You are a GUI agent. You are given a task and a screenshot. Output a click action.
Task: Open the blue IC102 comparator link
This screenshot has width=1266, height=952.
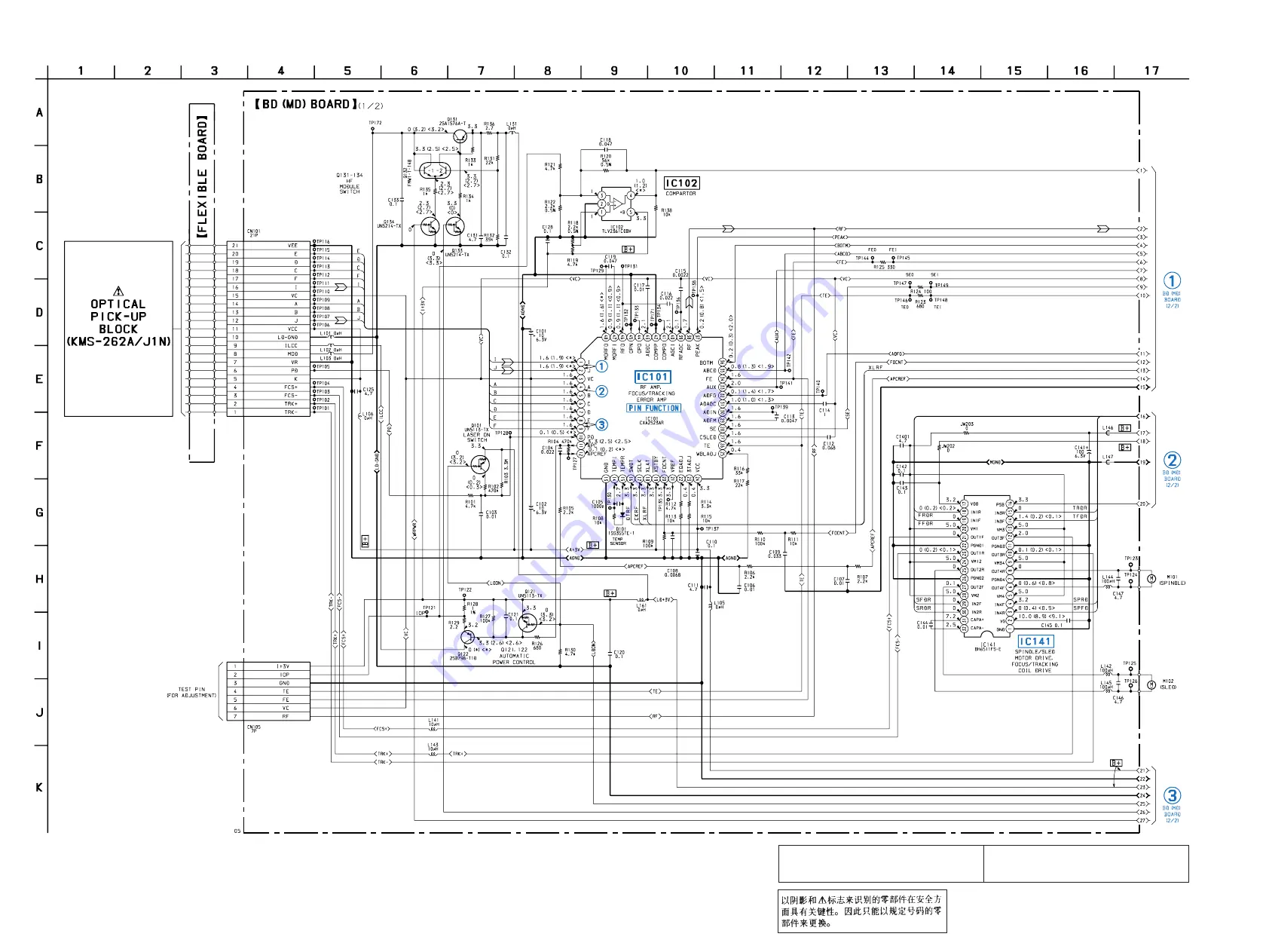681,183
